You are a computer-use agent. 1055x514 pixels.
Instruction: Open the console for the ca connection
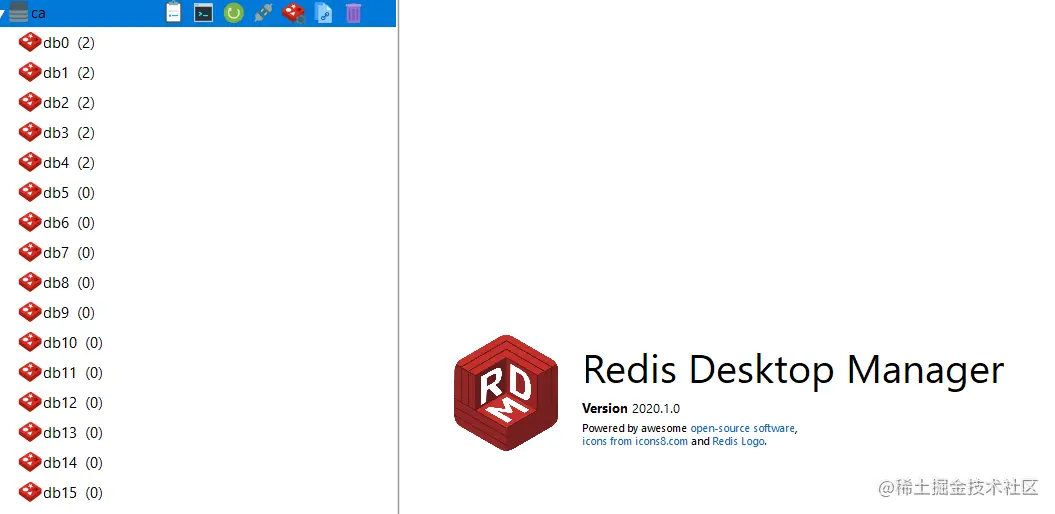(x=203, y=12)
